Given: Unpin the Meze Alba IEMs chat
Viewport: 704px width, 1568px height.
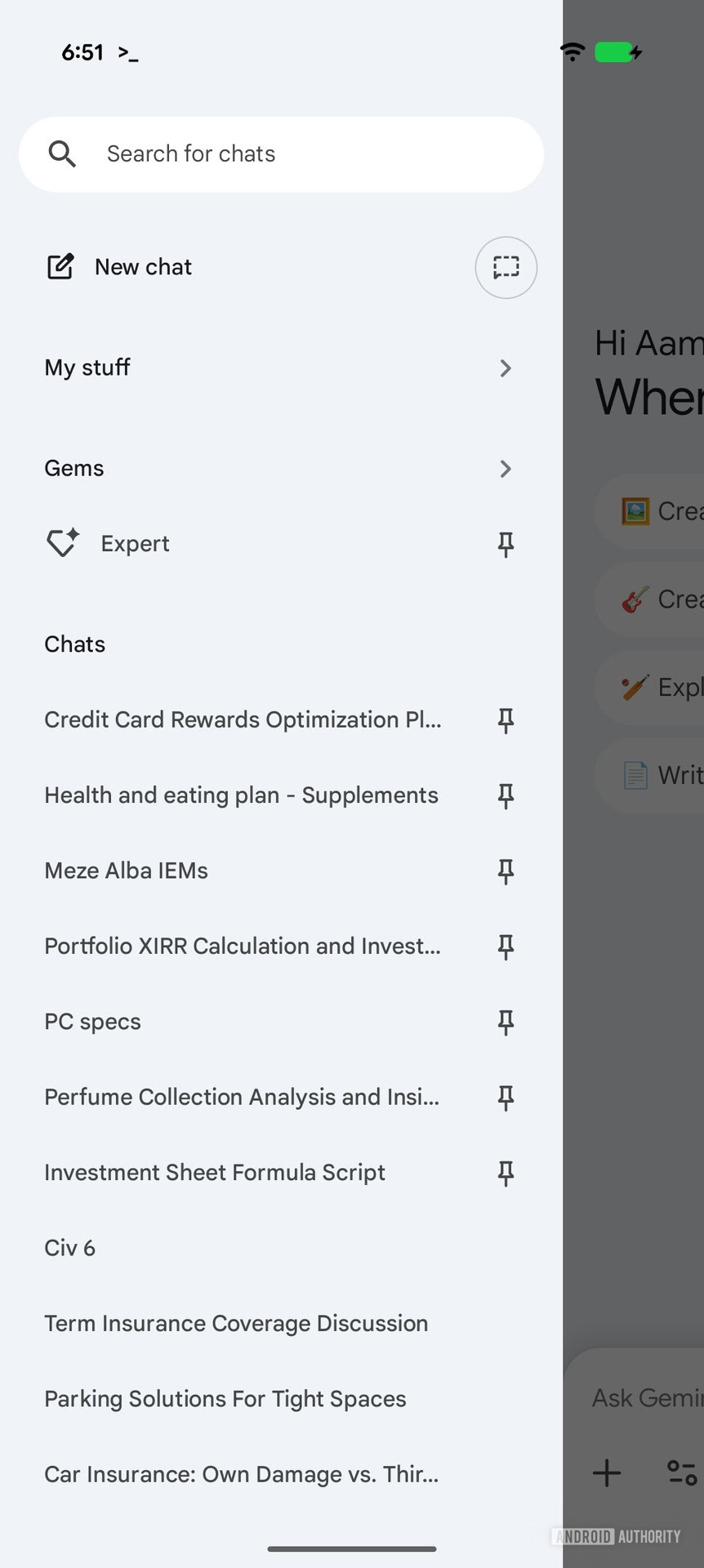Looking at the screenshot, I should 506,871.
